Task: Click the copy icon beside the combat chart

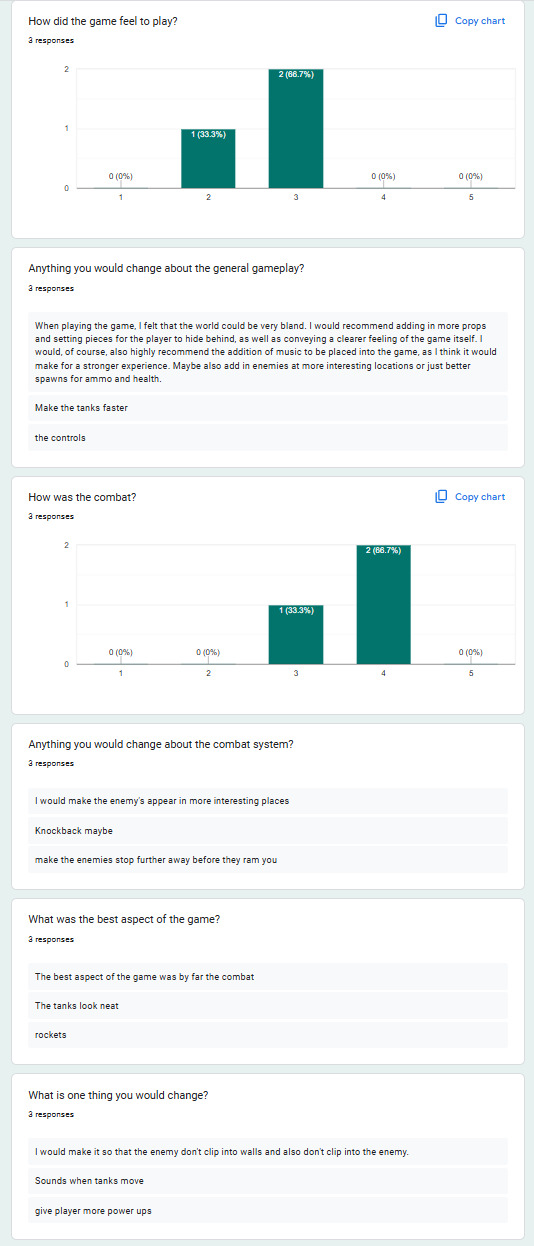Action: pos(441,496)
